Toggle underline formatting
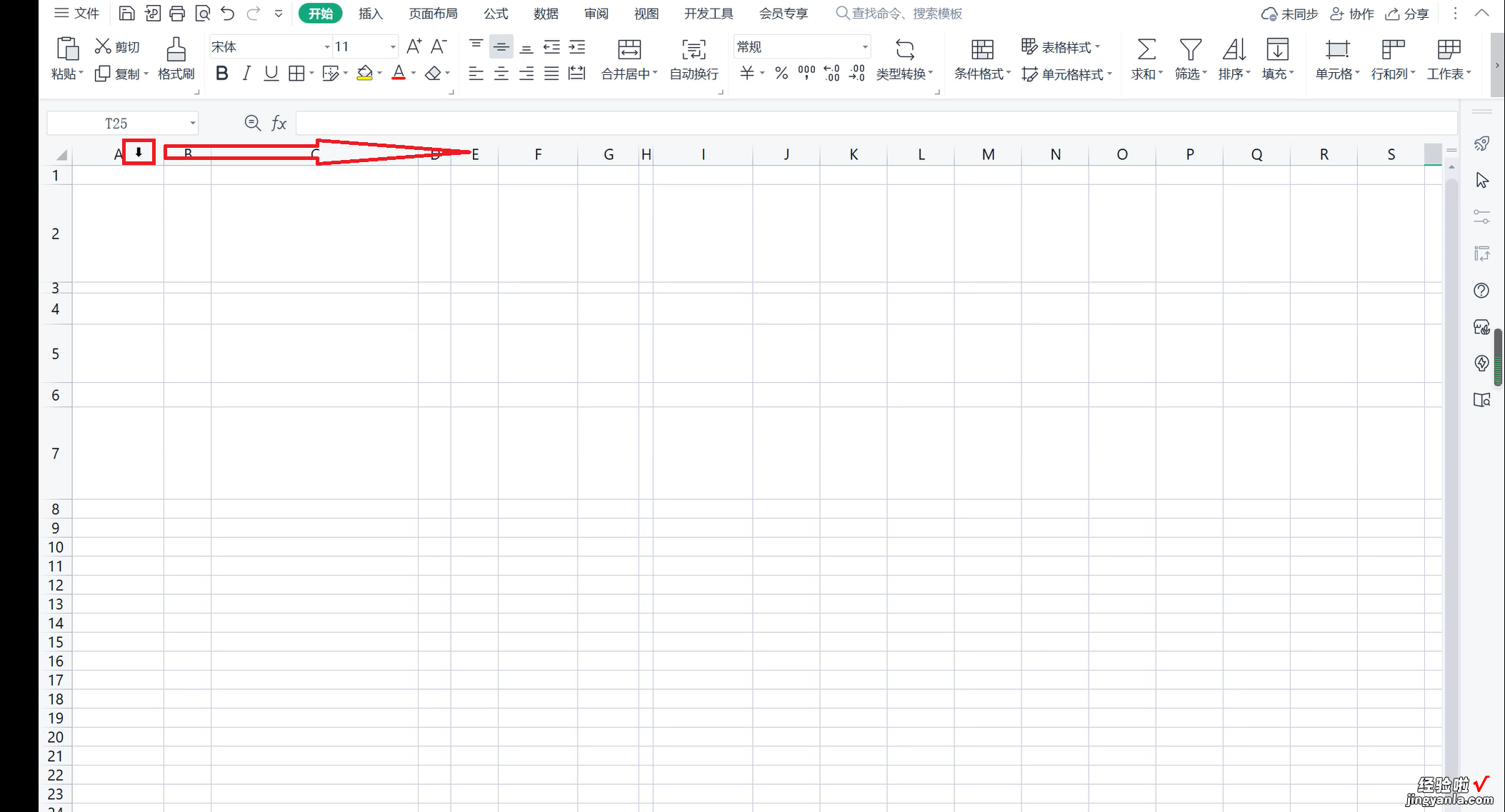 click(271, 73)
